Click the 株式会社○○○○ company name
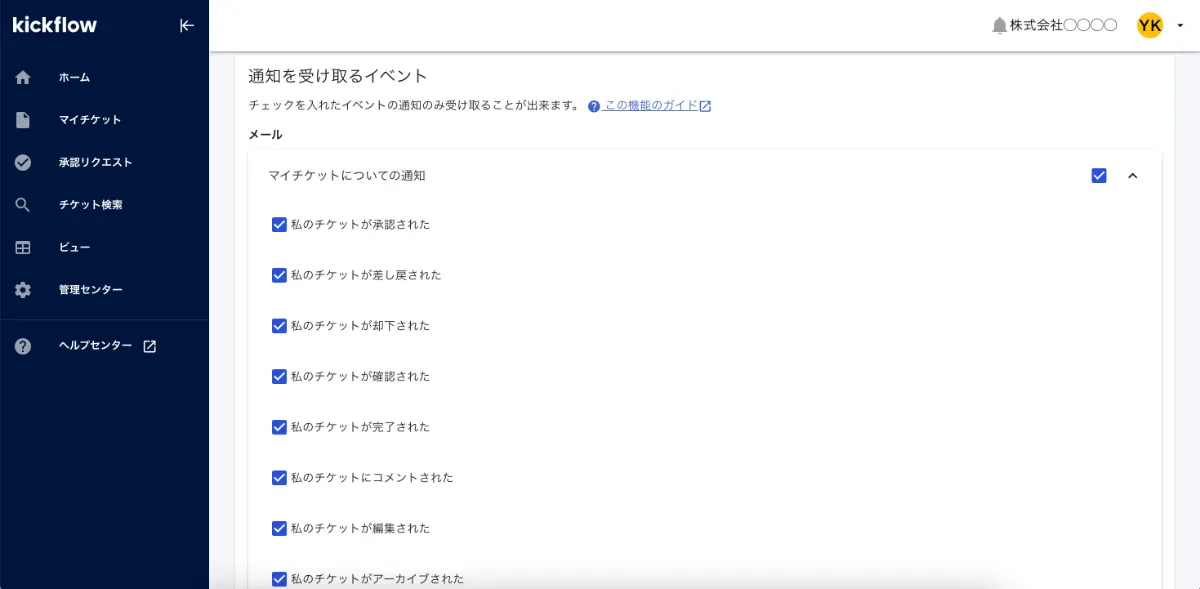Image resolution: width=1200 pixels, height=589 pixels. pos(1063,26)
